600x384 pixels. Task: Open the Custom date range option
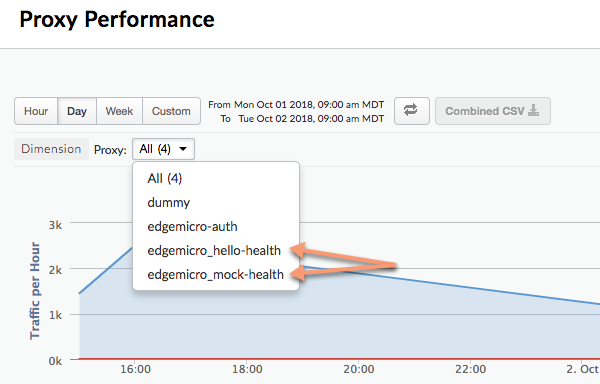171,111
